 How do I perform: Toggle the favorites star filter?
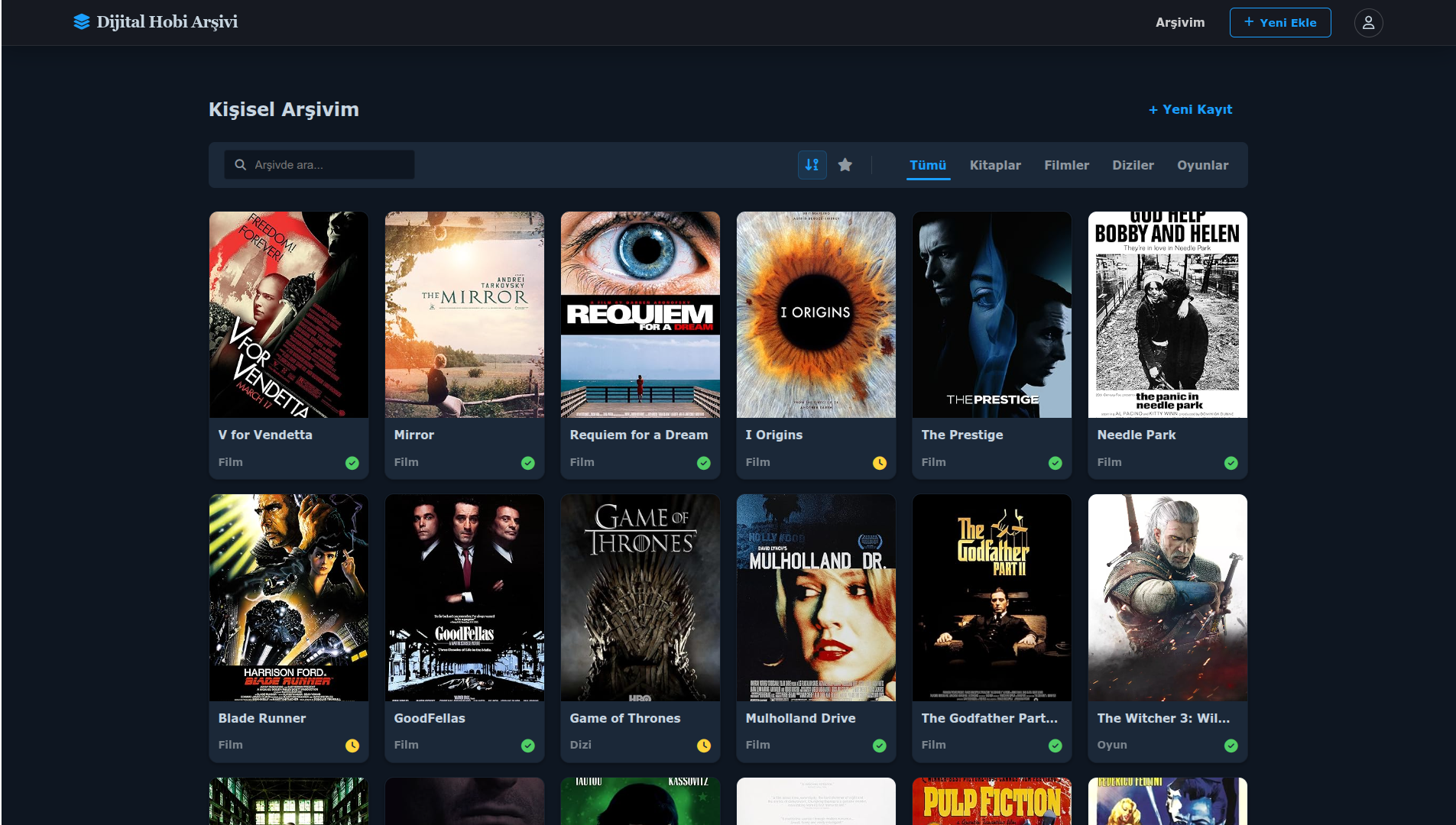(845, 165)
